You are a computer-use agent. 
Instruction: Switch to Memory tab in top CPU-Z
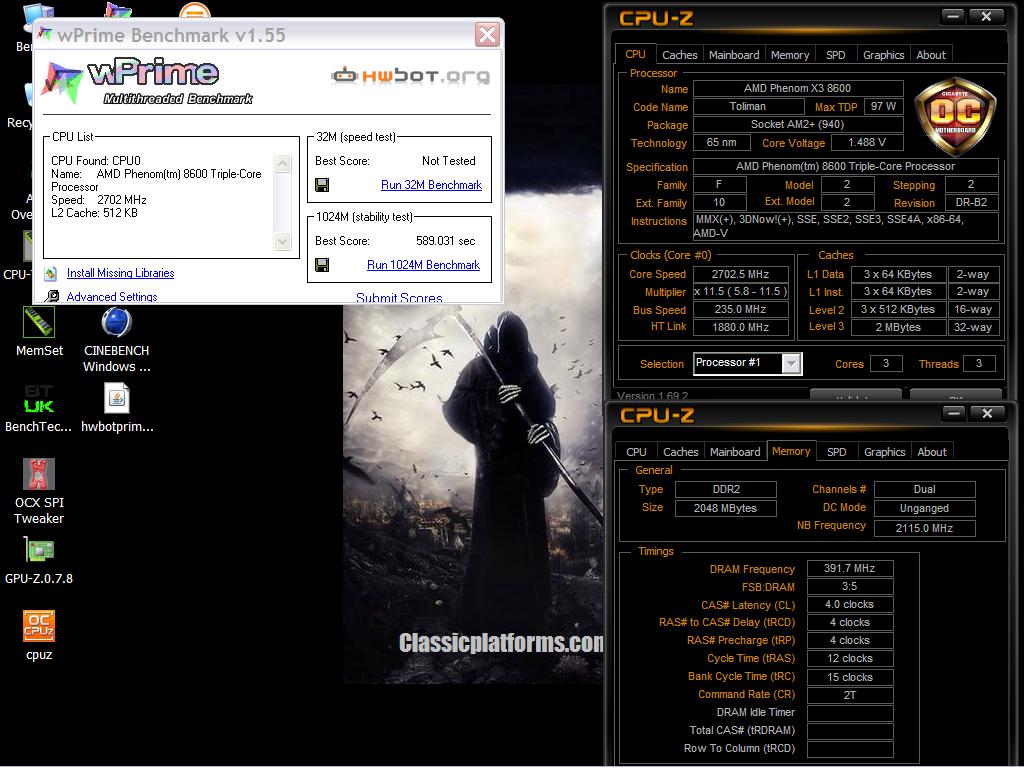[790, 56]
